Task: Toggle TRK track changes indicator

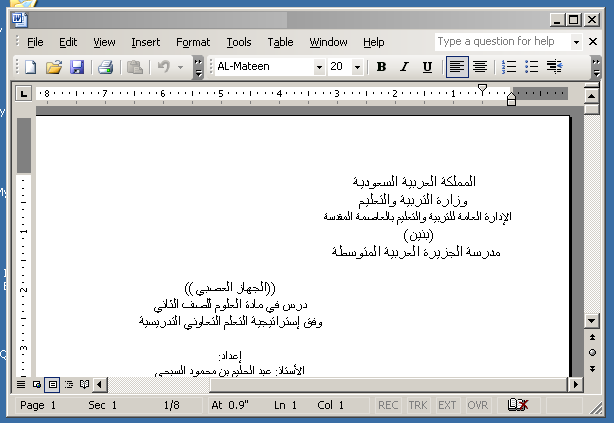Action: coord(418,405)
